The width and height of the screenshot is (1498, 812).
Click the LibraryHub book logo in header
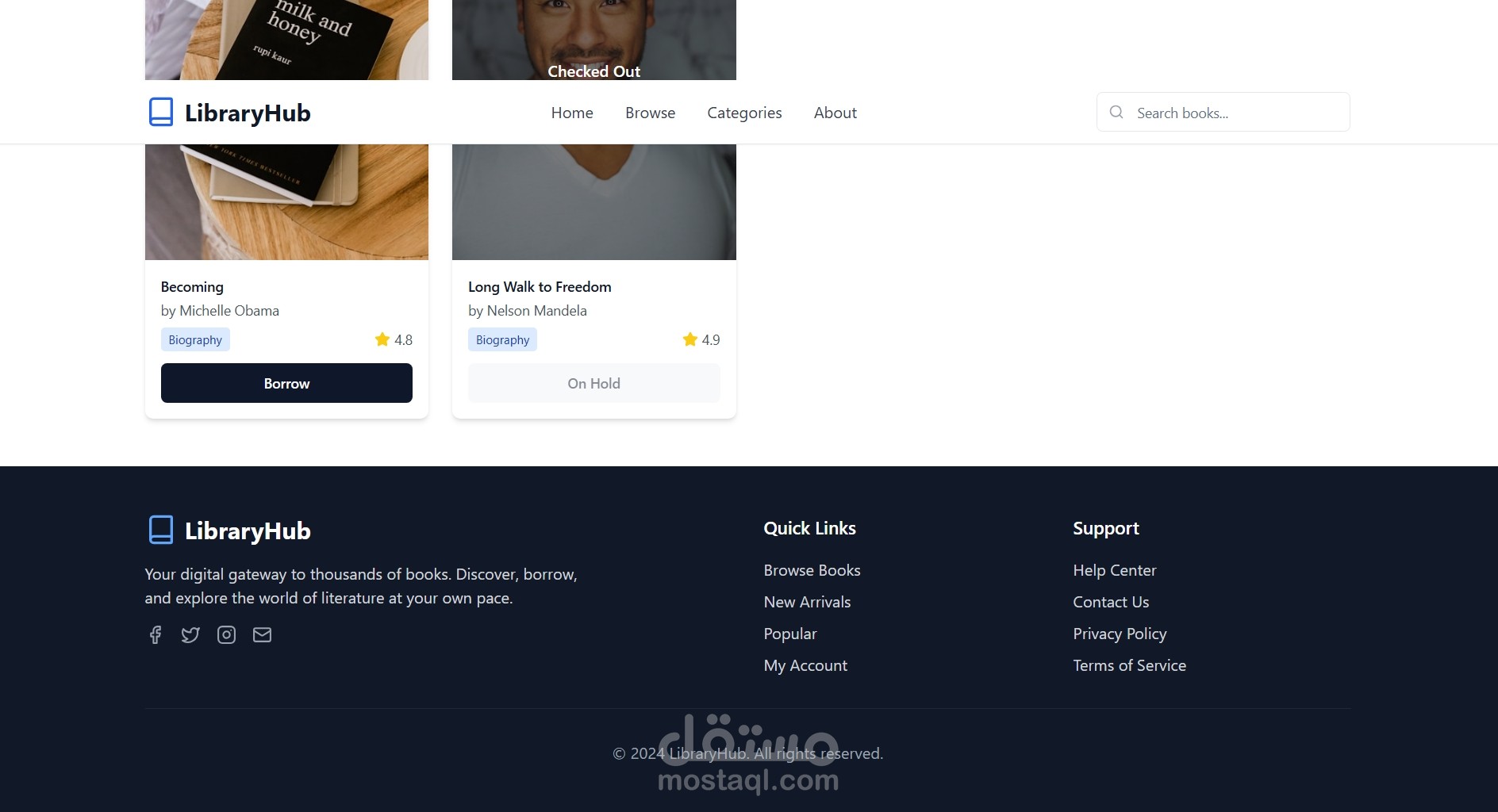(161, 112)
